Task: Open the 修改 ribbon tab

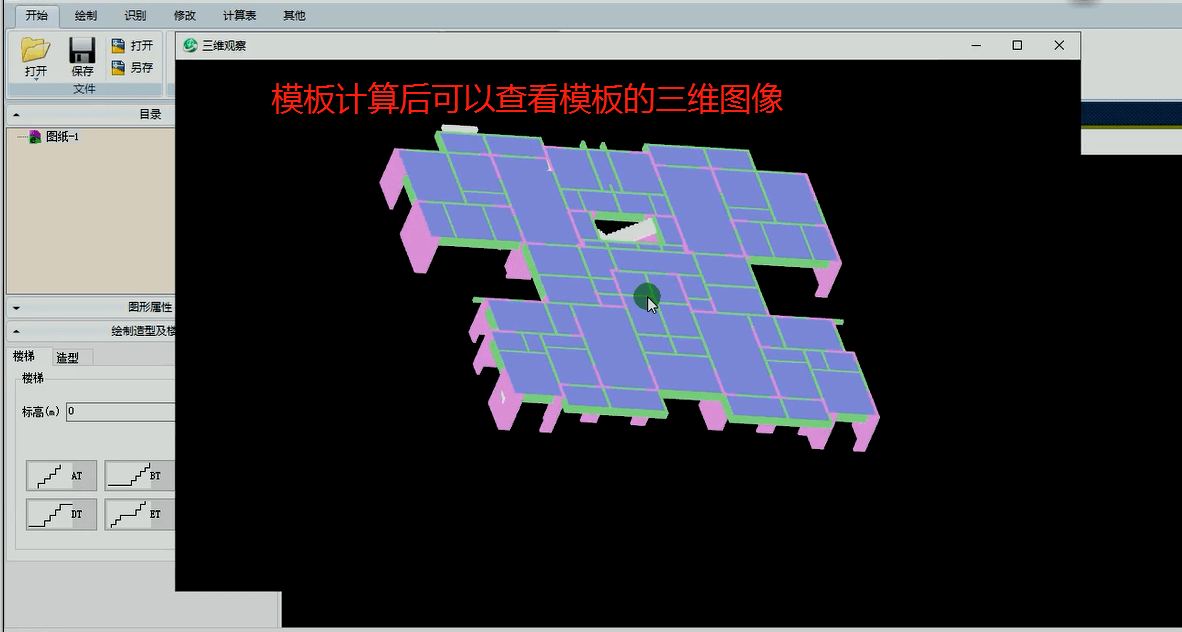Action: point(185,16)
